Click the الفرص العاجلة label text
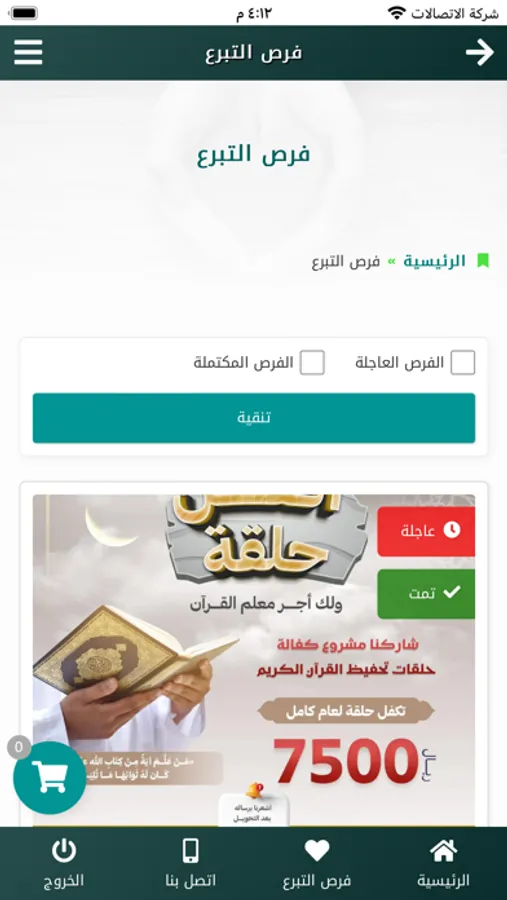 click(400, 363)
